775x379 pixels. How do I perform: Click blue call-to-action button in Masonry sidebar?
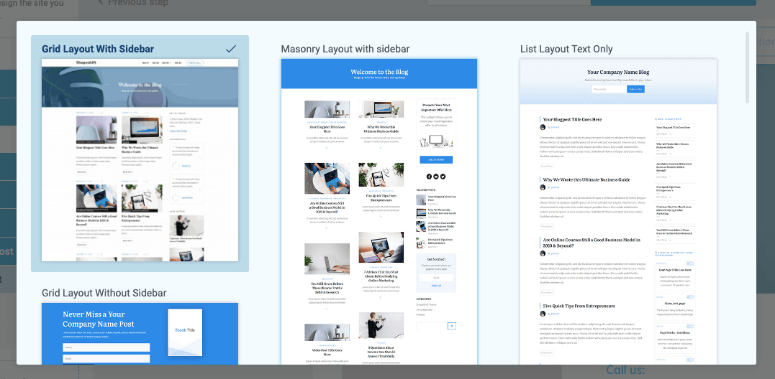coord(436,160)
